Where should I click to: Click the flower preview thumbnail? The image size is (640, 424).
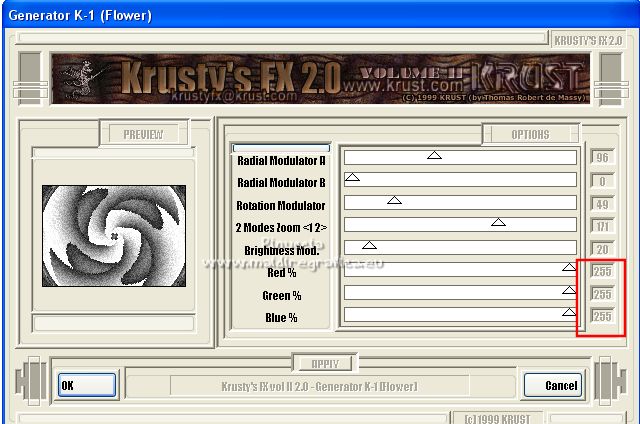tap(114, 236)
